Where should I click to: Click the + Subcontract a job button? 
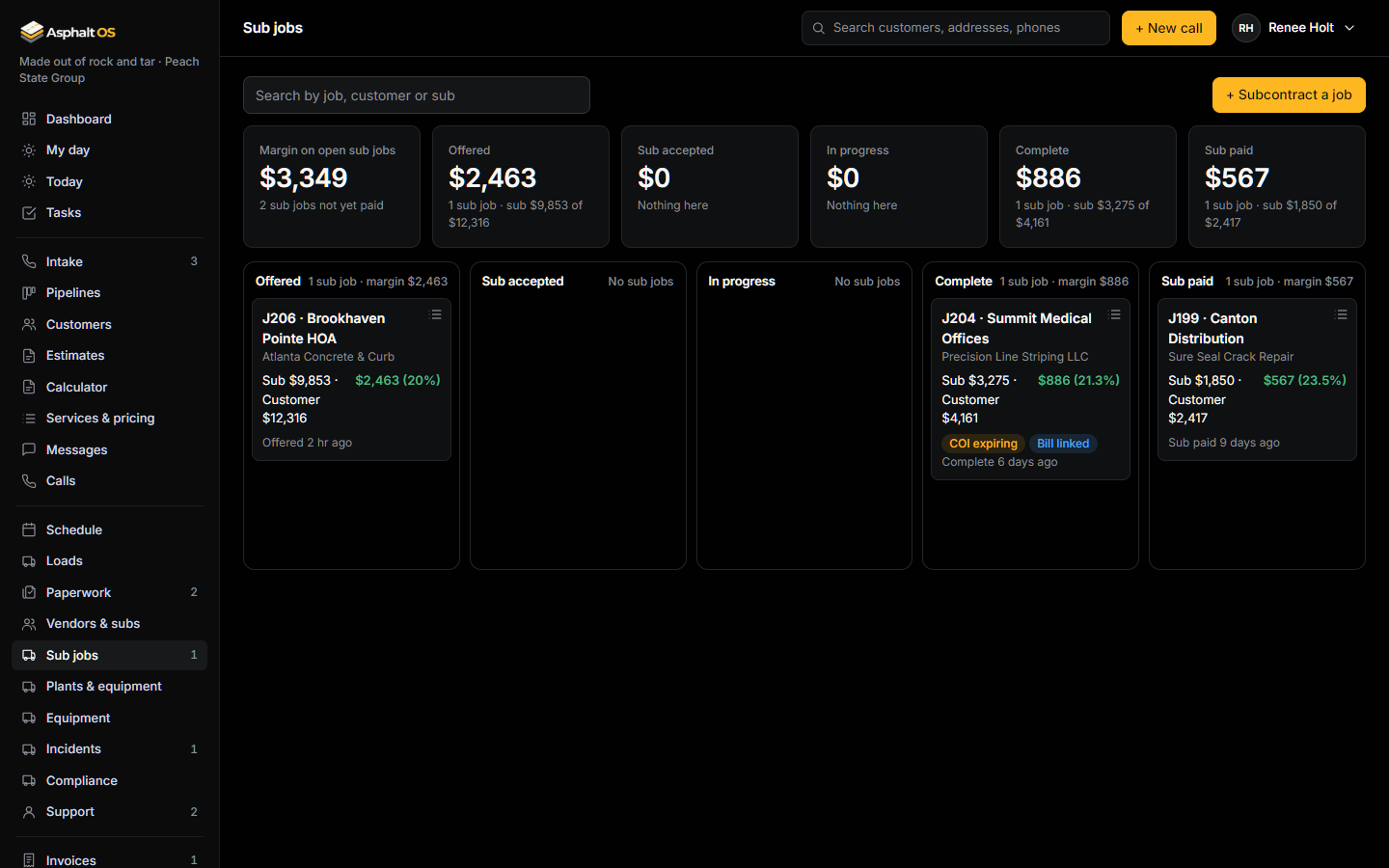pyautogui.click(x=1289, y=95)
